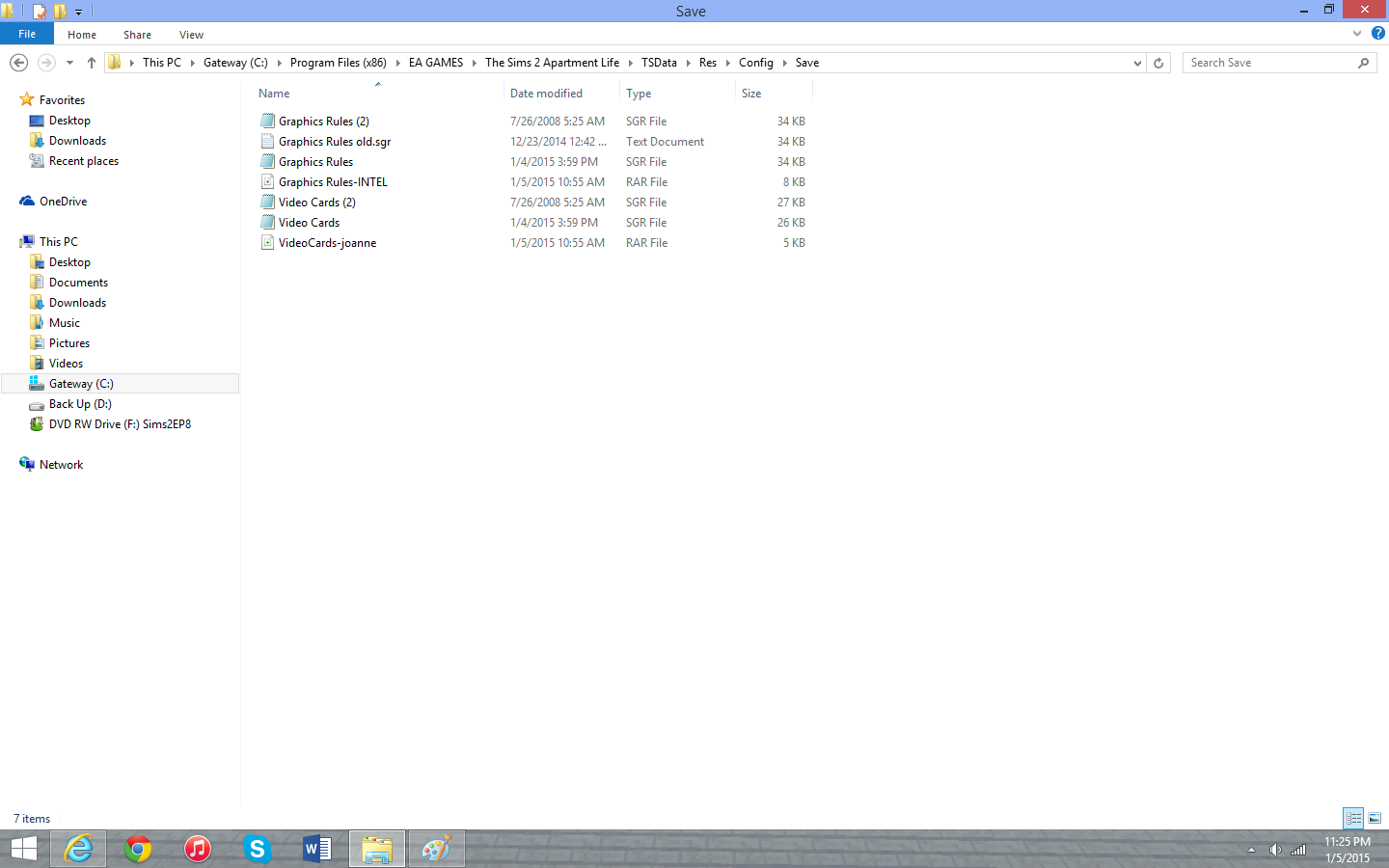Sort files by Date modified column

point(546,94)
